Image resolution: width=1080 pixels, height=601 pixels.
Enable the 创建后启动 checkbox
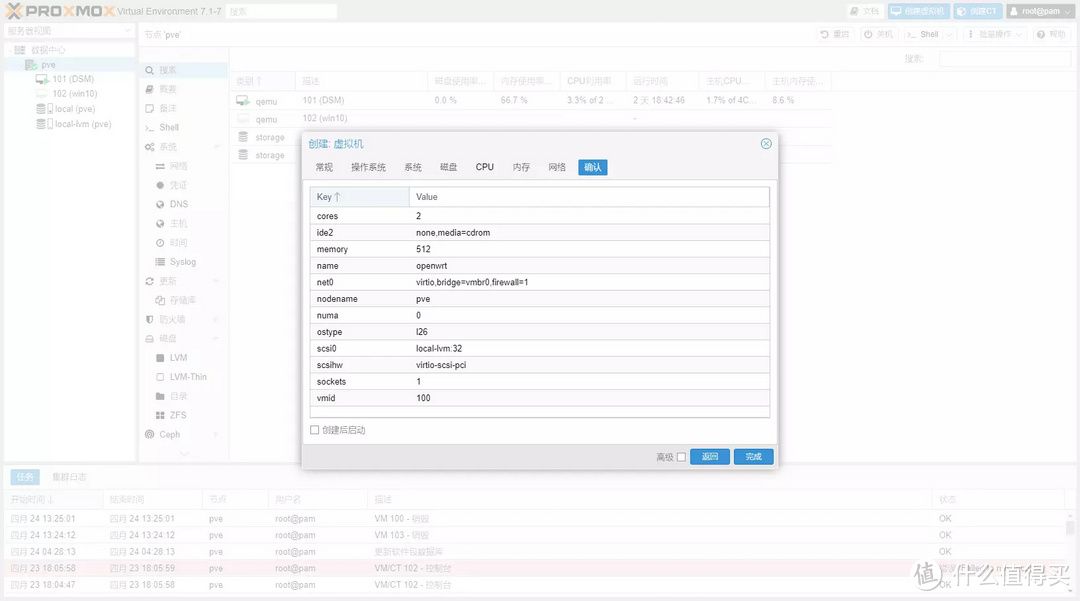pos(314,430)
